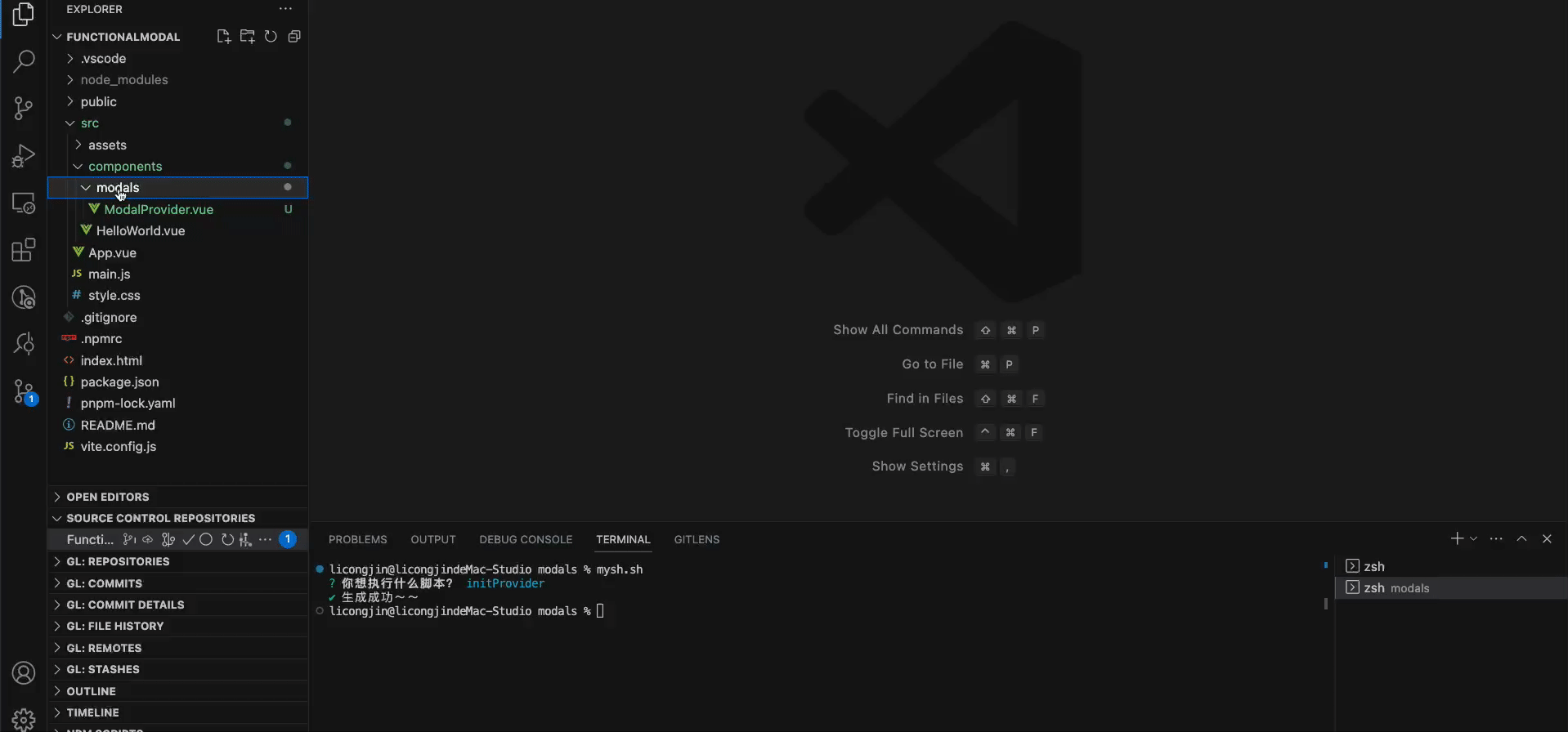Open README.md file
The height and width of the screenshot is (732, 1568).
(177, 426)
